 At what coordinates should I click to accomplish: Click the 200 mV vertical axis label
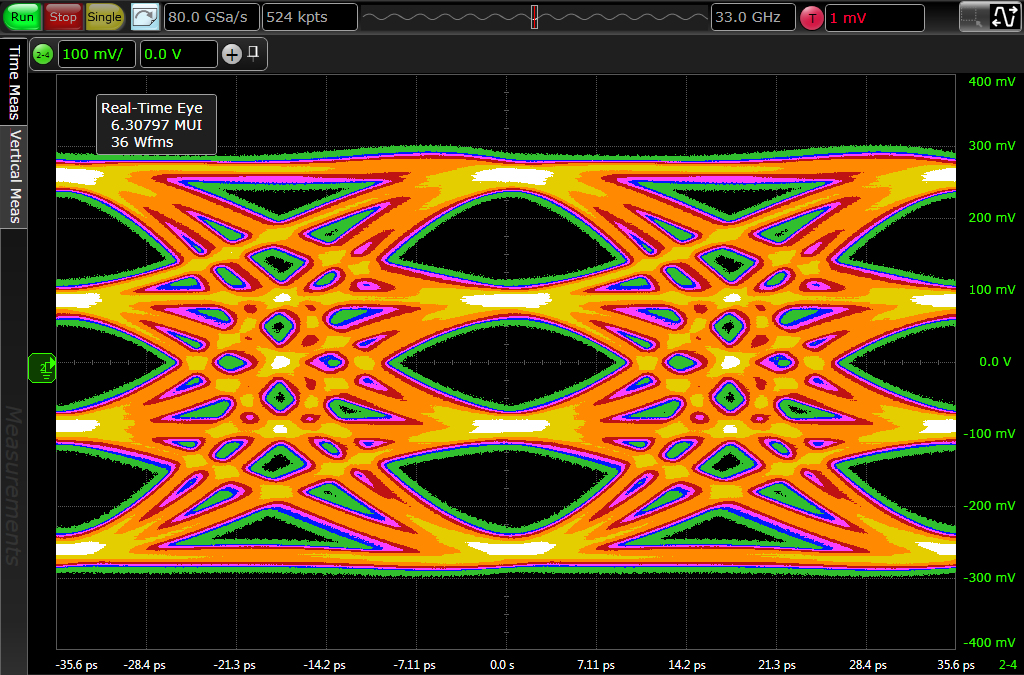click(x=991, y=217)
